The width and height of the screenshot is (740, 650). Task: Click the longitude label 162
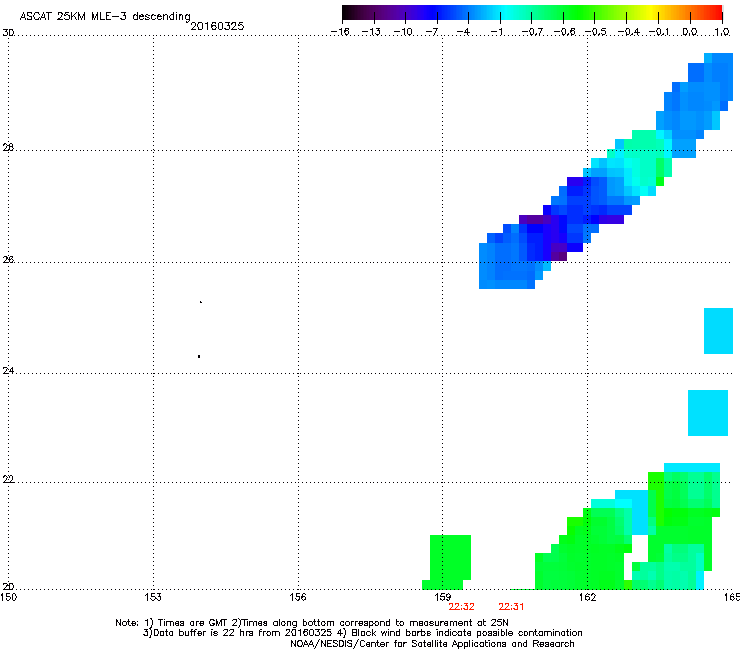click(x=587, y=597)
